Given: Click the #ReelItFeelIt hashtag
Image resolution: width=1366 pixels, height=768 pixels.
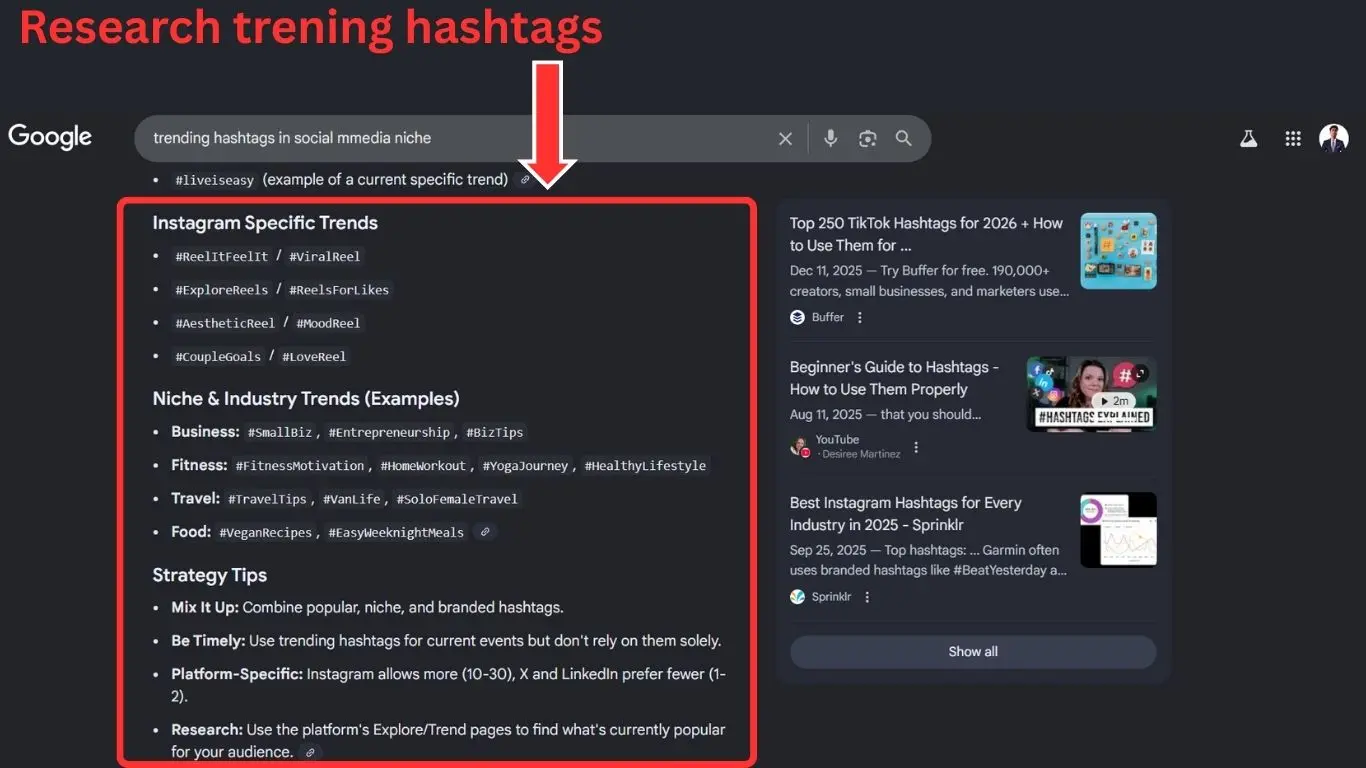Looking at the screenshot, I should (222, 256).
